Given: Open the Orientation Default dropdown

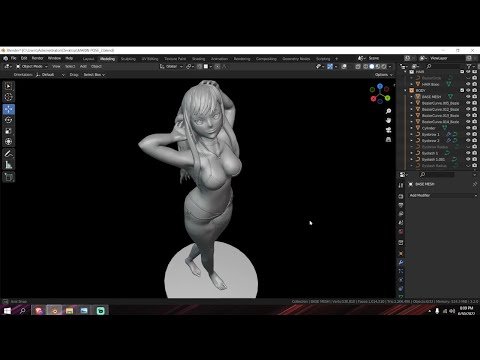Looking at the screenshot, I should pos(51,75).
